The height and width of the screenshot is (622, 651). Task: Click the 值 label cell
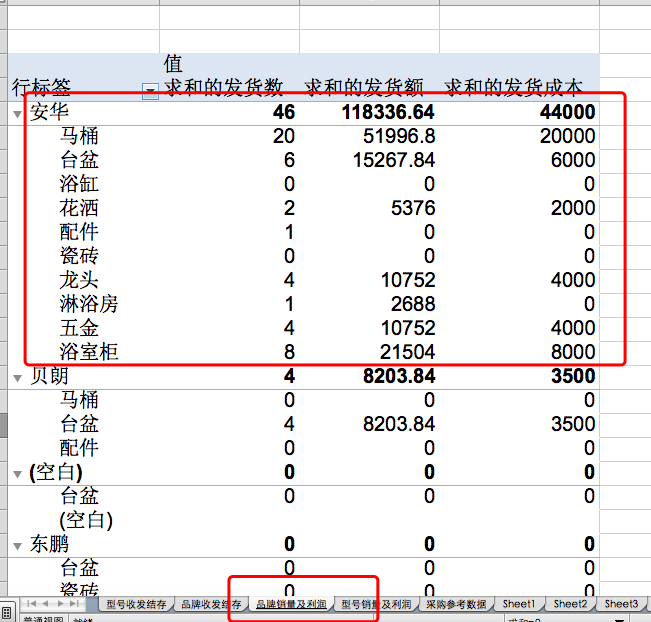pos(173,64)
